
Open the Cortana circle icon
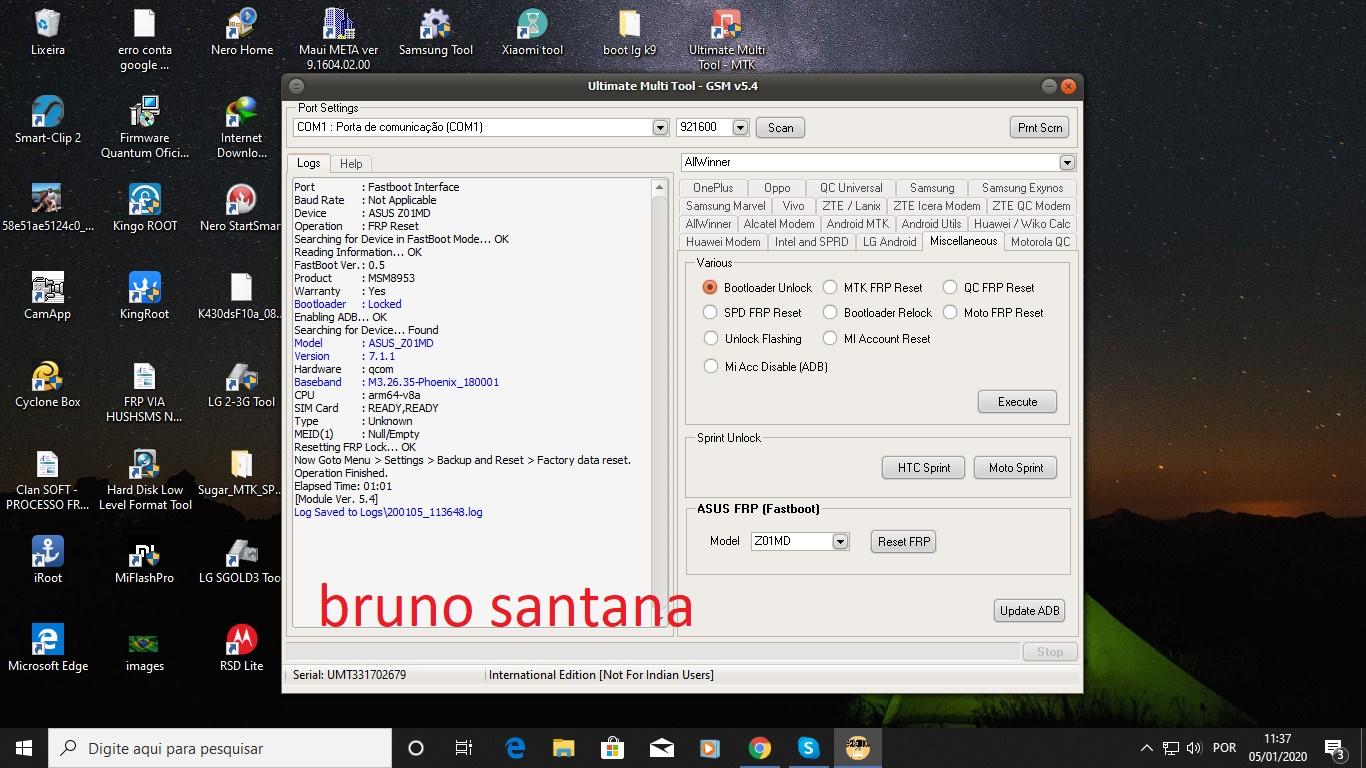coord(416,748)
